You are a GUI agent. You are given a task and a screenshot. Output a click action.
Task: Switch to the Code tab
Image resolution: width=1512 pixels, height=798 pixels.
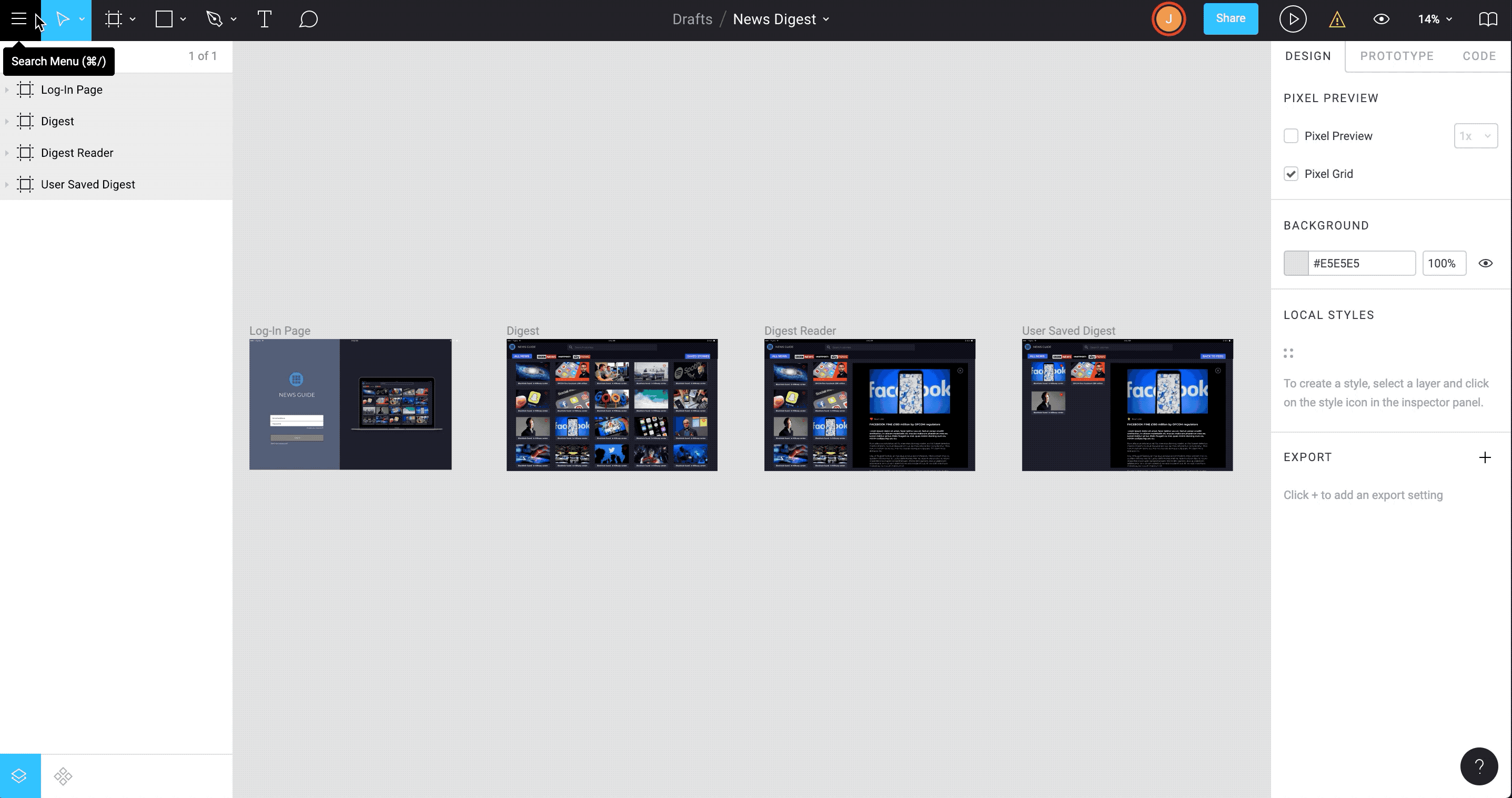point(1478,56)
